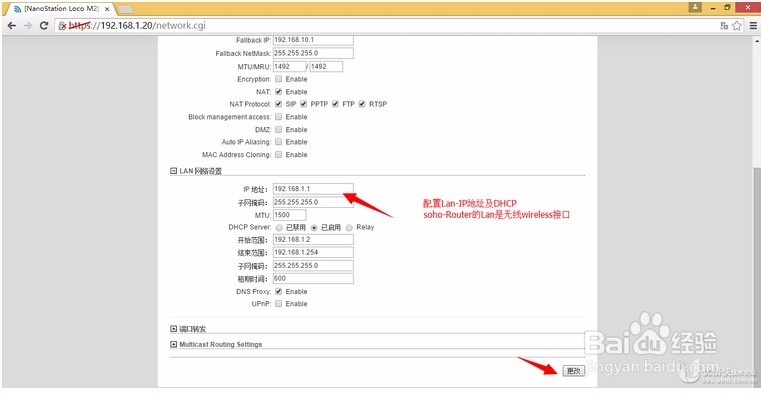Click the MTU value field 1492
Viewport: 761px width, 393px height.
point(289,66)
